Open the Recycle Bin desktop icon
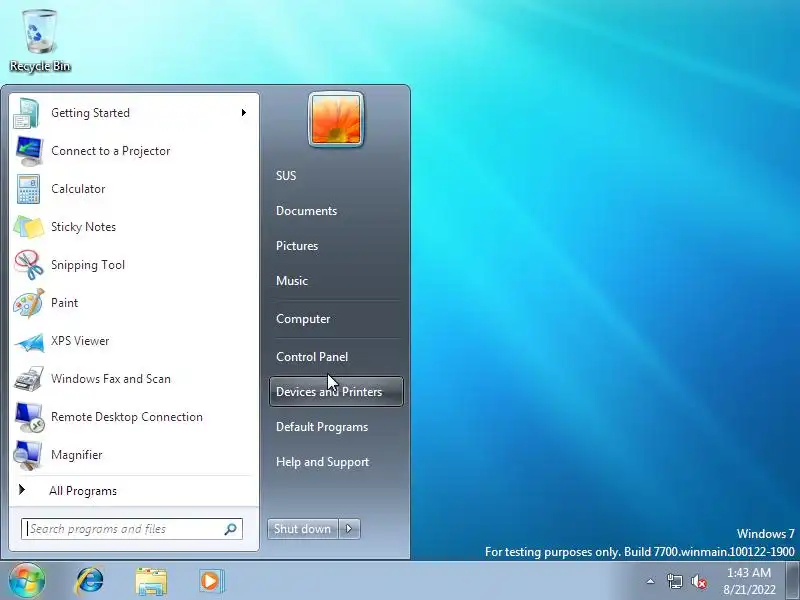The height and width of the screenshot is (600, 800). pos(40,41)
